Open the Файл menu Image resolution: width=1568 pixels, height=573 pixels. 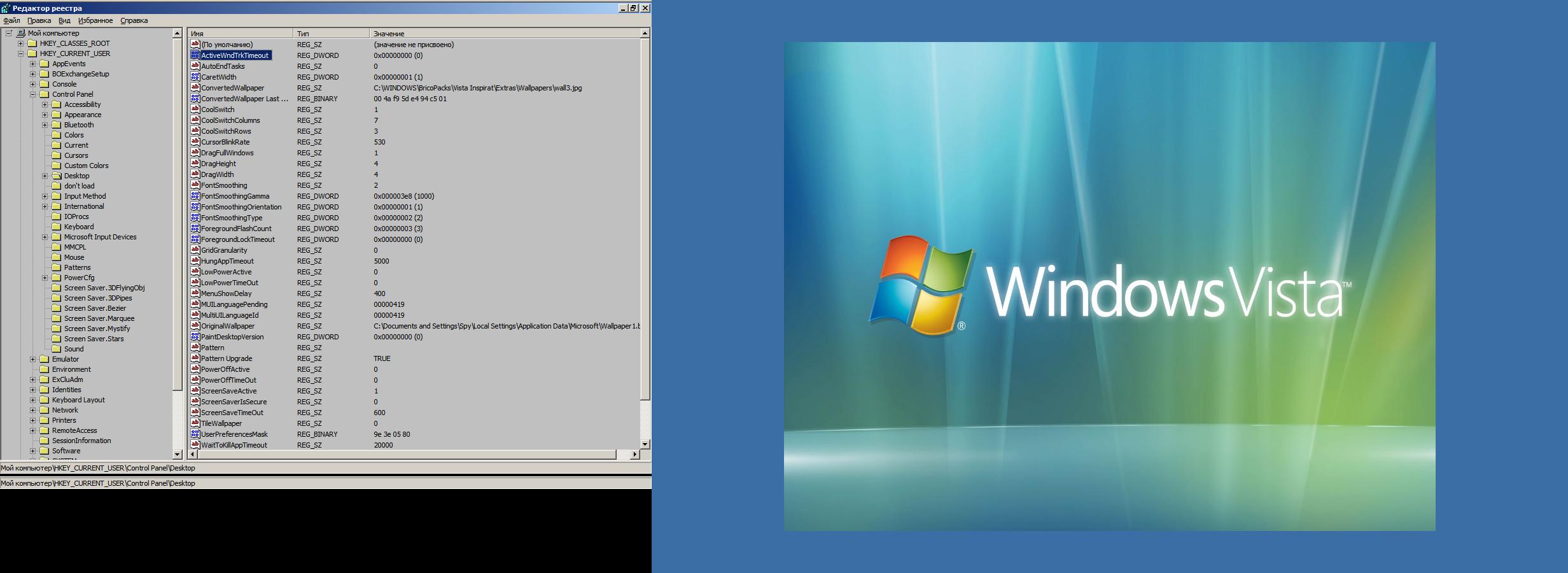[11, 20]
